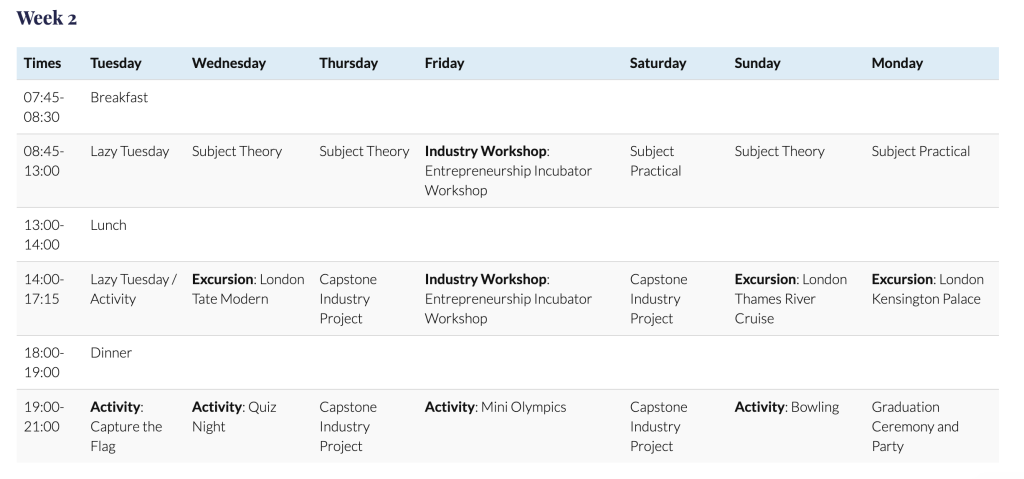The image size is (1024, 479).
Task: Click the Wednesday column header
Action: click(229, 63)
